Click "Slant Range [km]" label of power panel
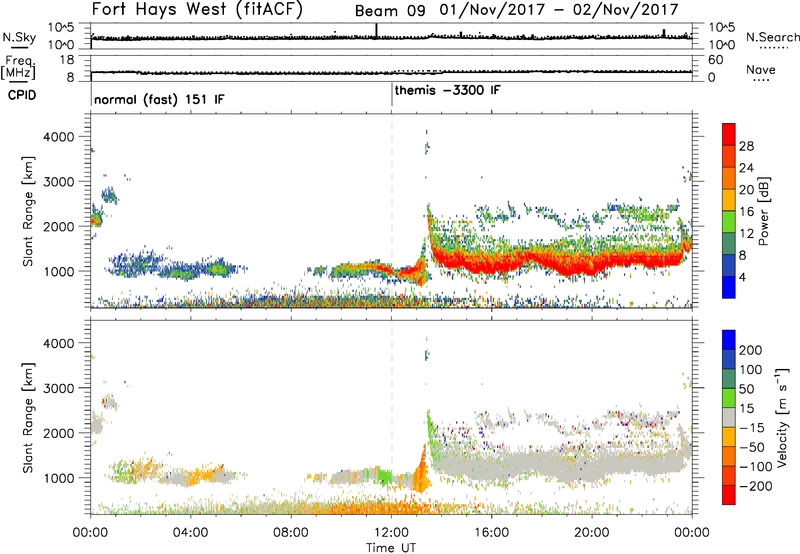The width and height of the screenshot is (800, 554). [x=28, y=211]
